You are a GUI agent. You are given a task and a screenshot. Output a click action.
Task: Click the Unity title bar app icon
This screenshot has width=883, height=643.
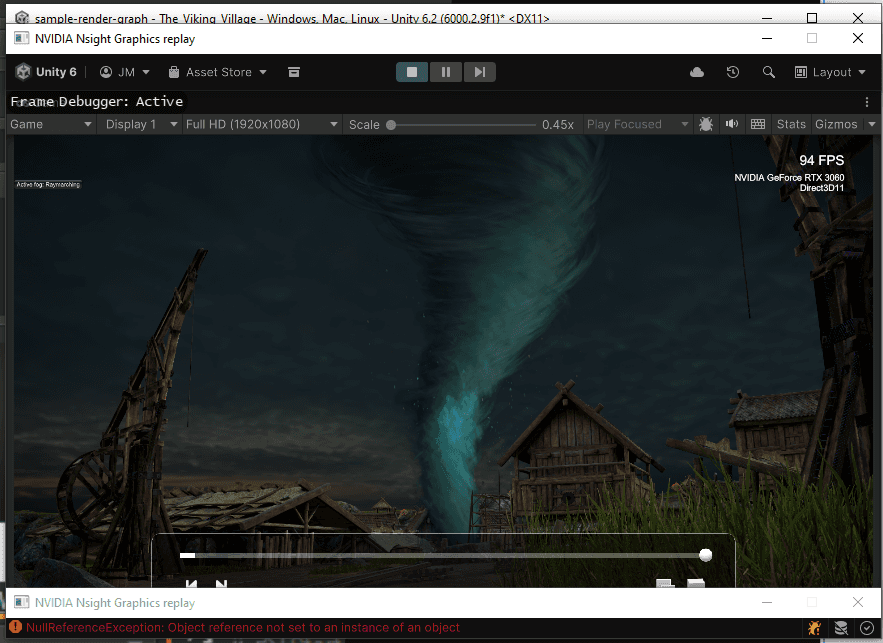pos(21,17)
